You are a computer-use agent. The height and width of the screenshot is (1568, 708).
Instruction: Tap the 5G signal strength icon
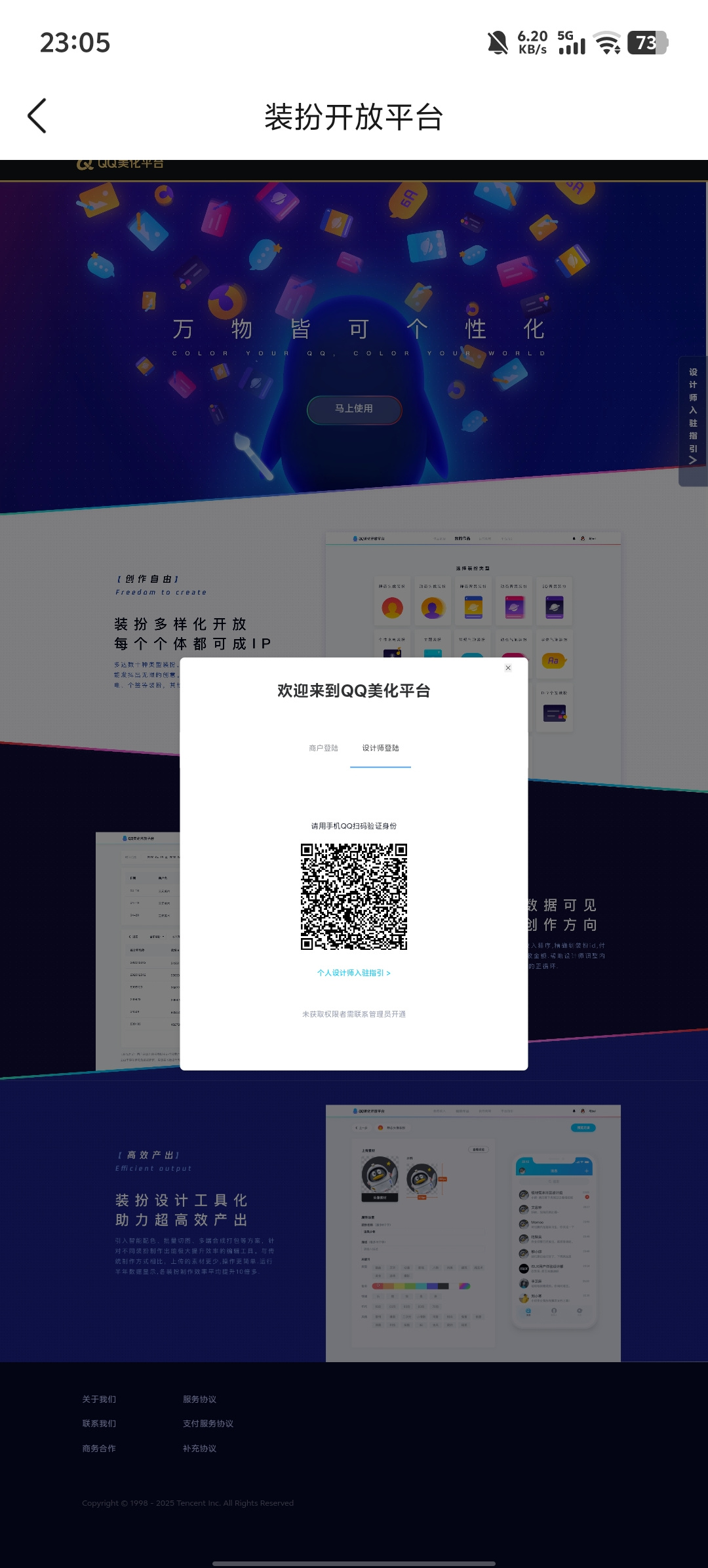point(572,43)
